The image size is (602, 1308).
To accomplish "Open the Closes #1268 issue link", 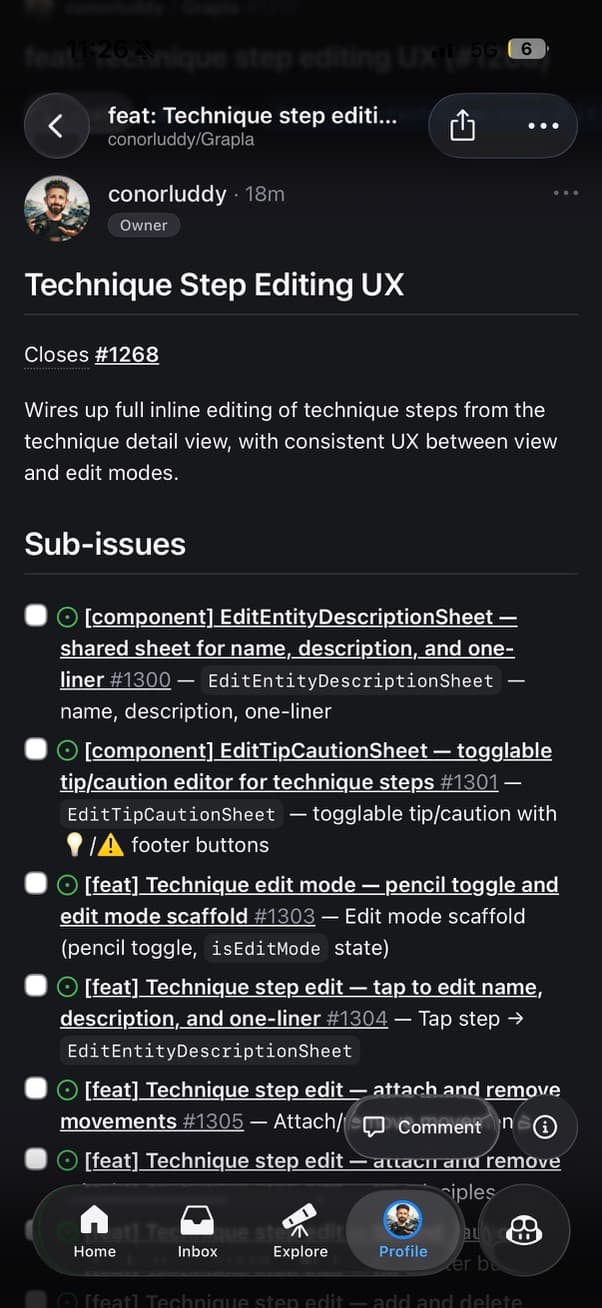I will click(x=126, y=354).
